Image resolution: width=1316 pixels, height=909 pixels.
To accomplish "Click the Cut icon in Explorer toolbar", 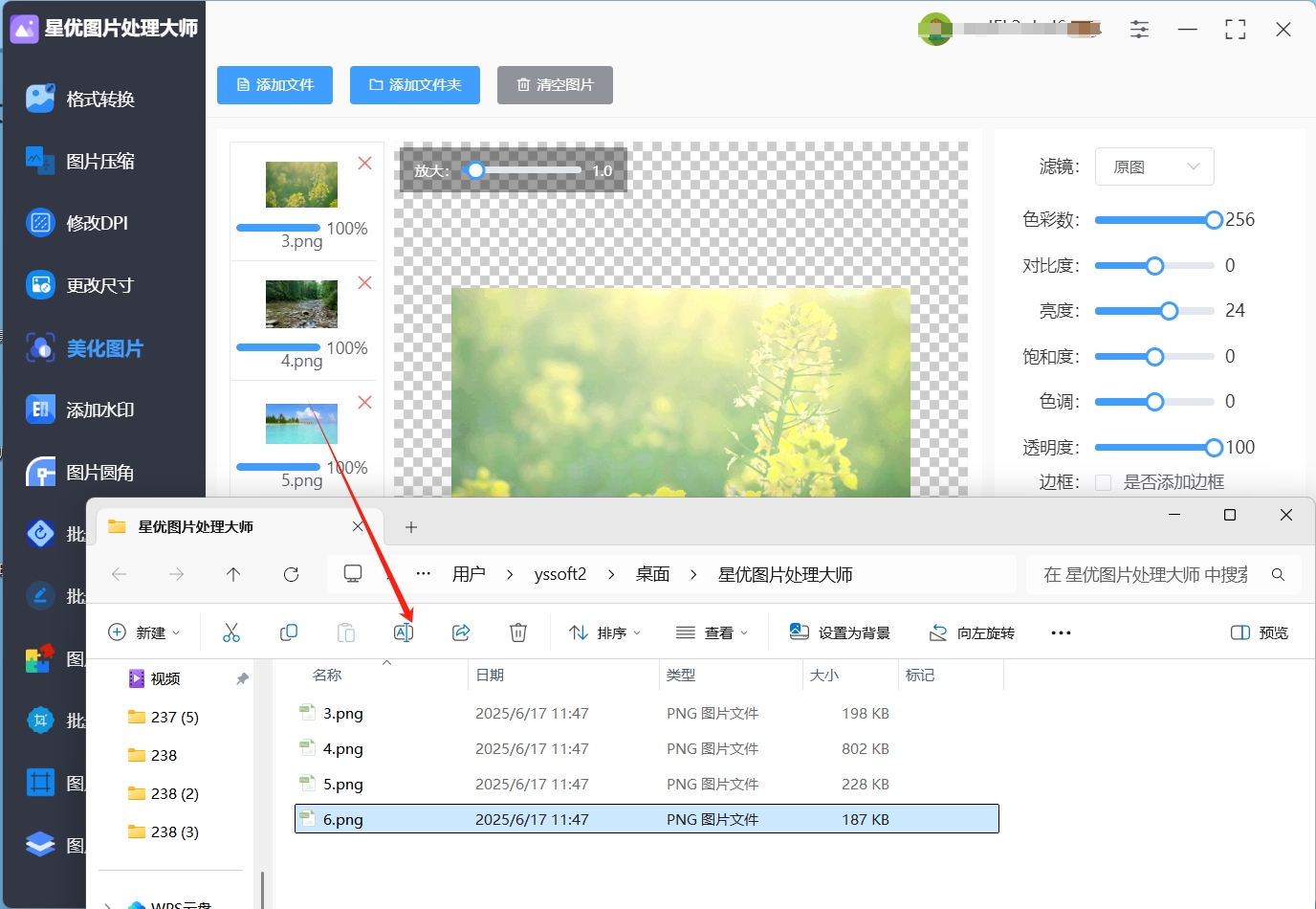I will point(231,632).
